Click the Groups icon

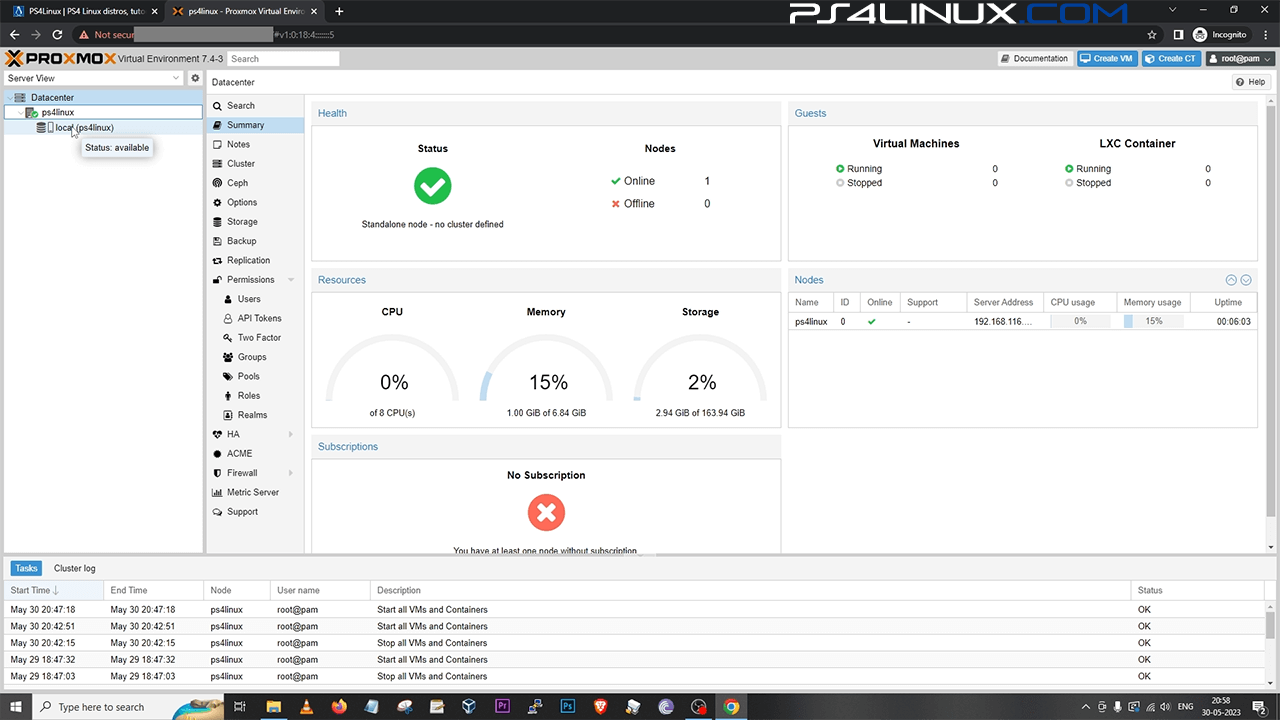tap(228, 357)
